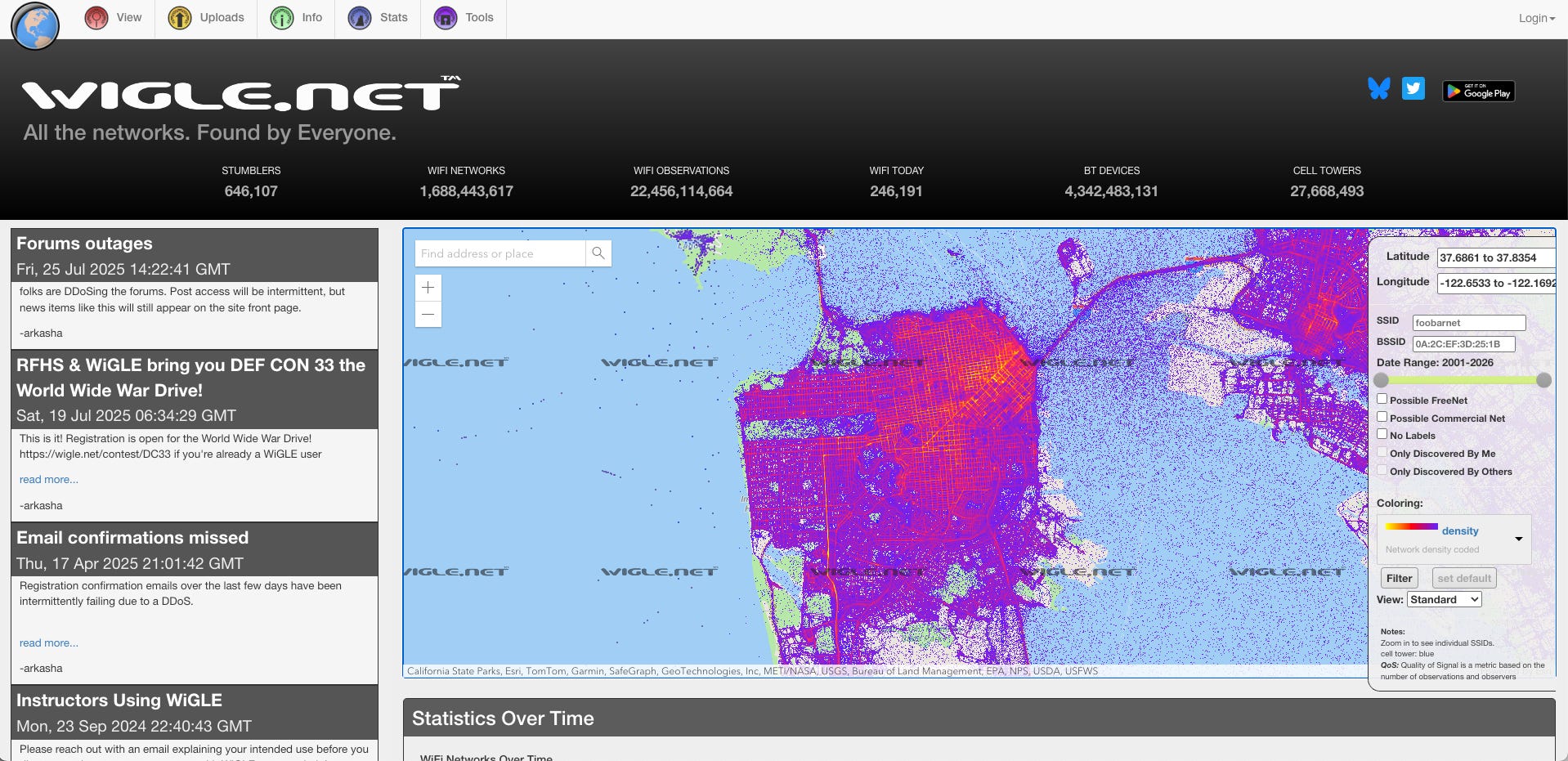Click the left Date Range slider handle
Screen dimensions: 1568x761
[x=1382, y=380]
